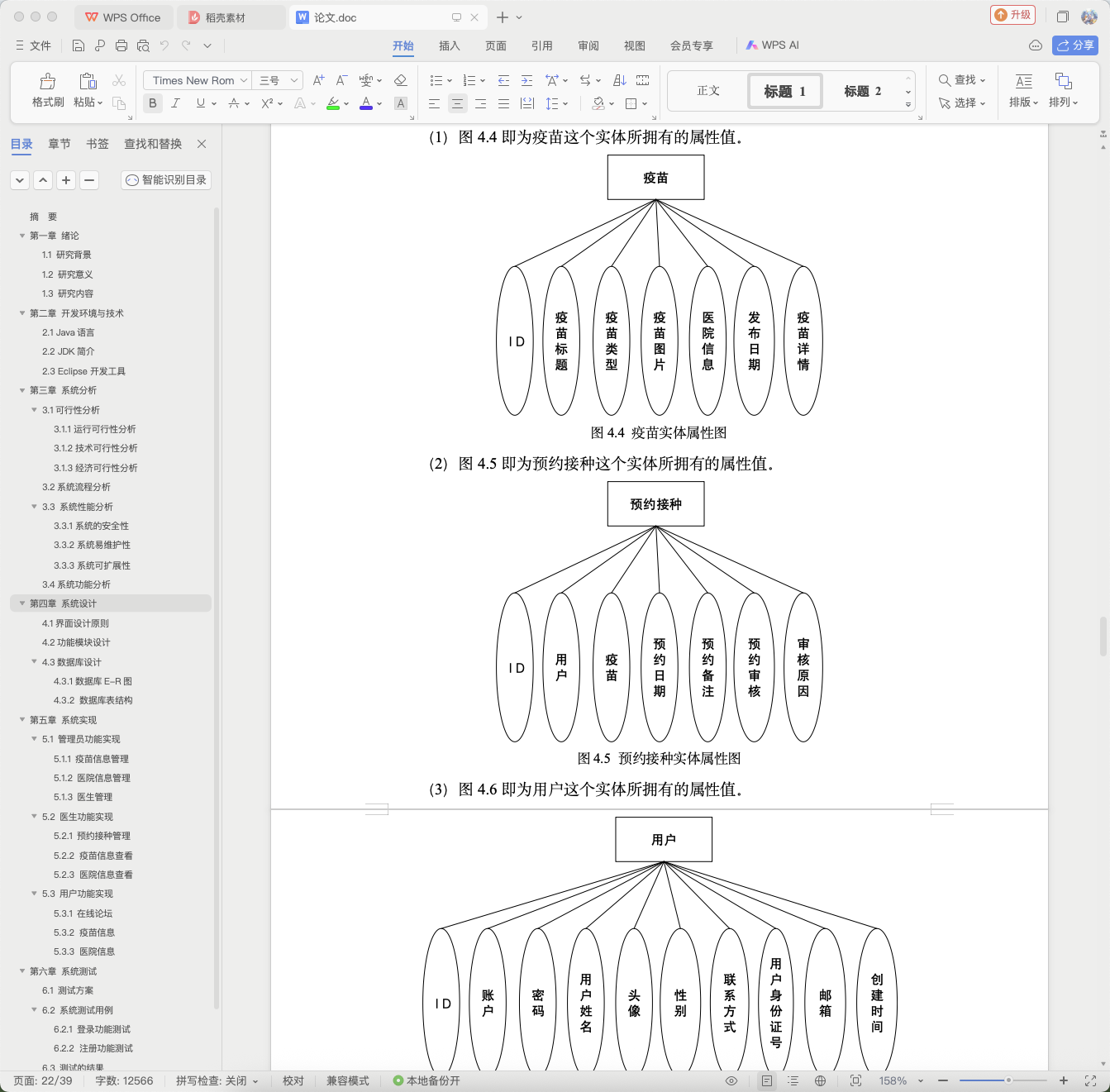Collapse the 第四章 系统设计 tree node
This screenshot has width=1110, height=1092.
coord(22,603)
